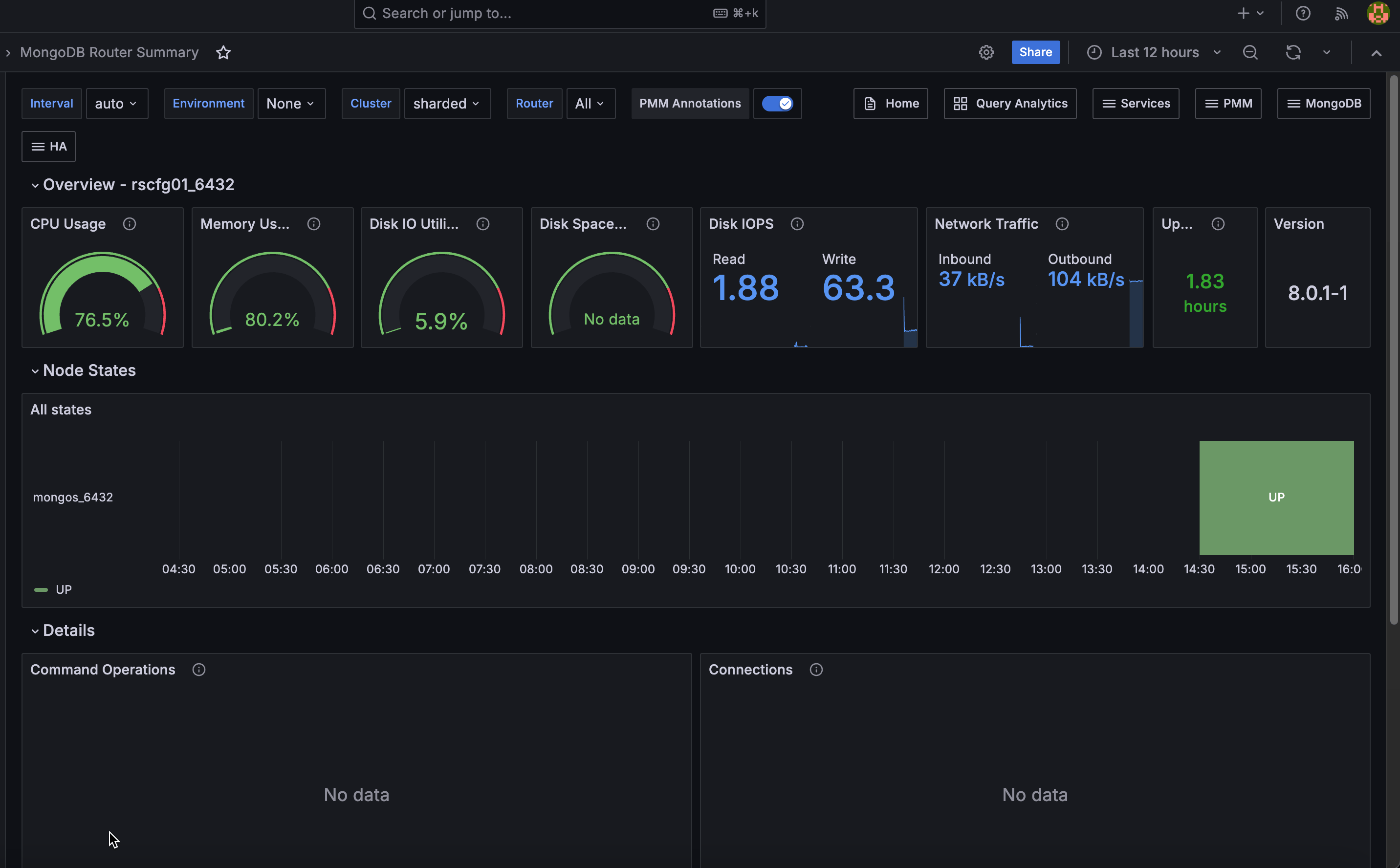Open the auto interval dropdown

(x=116, y=103)
